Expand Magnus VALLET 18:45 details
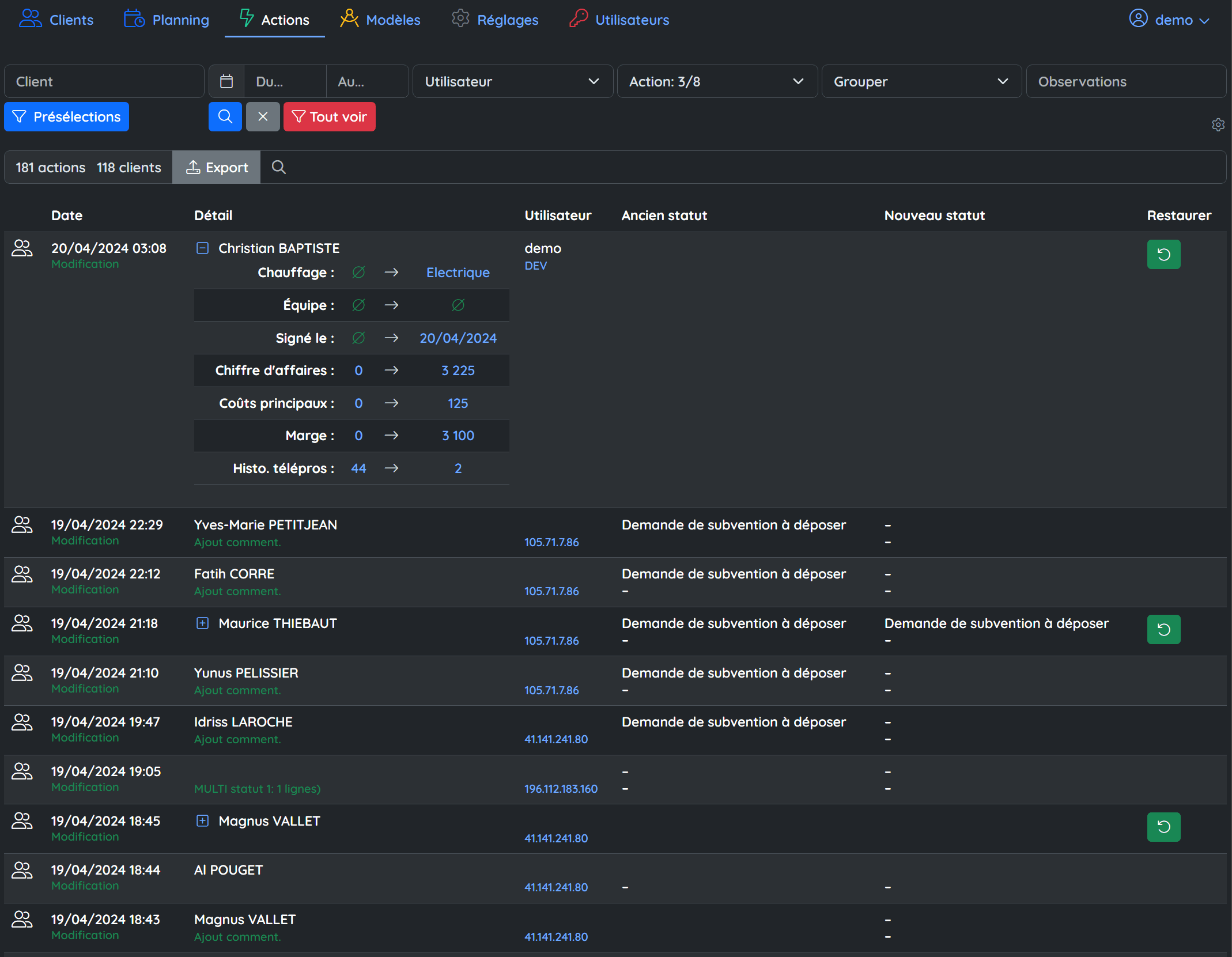This screenshot has width=1232, height=957. [x=202, y=821]
